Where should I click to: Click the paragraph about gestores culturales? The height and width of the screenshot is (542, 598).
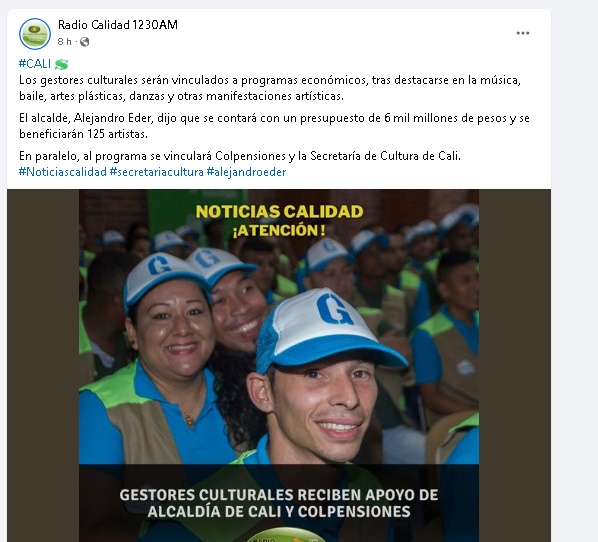[270, 88]
